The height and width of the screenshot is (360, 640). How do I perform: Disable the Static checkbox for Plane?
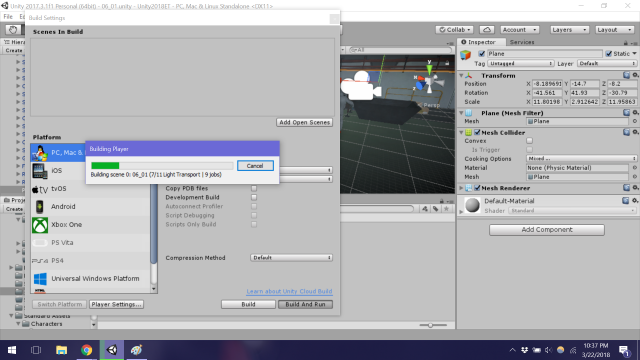point(609,54)
